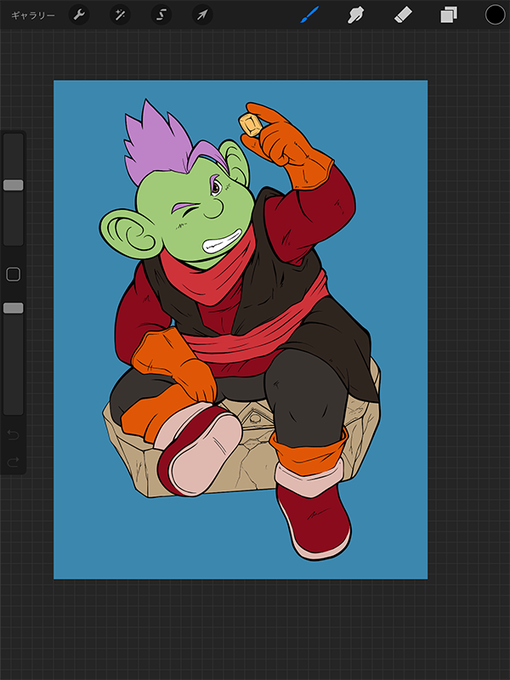Open the Layers panel

[449, 15]
